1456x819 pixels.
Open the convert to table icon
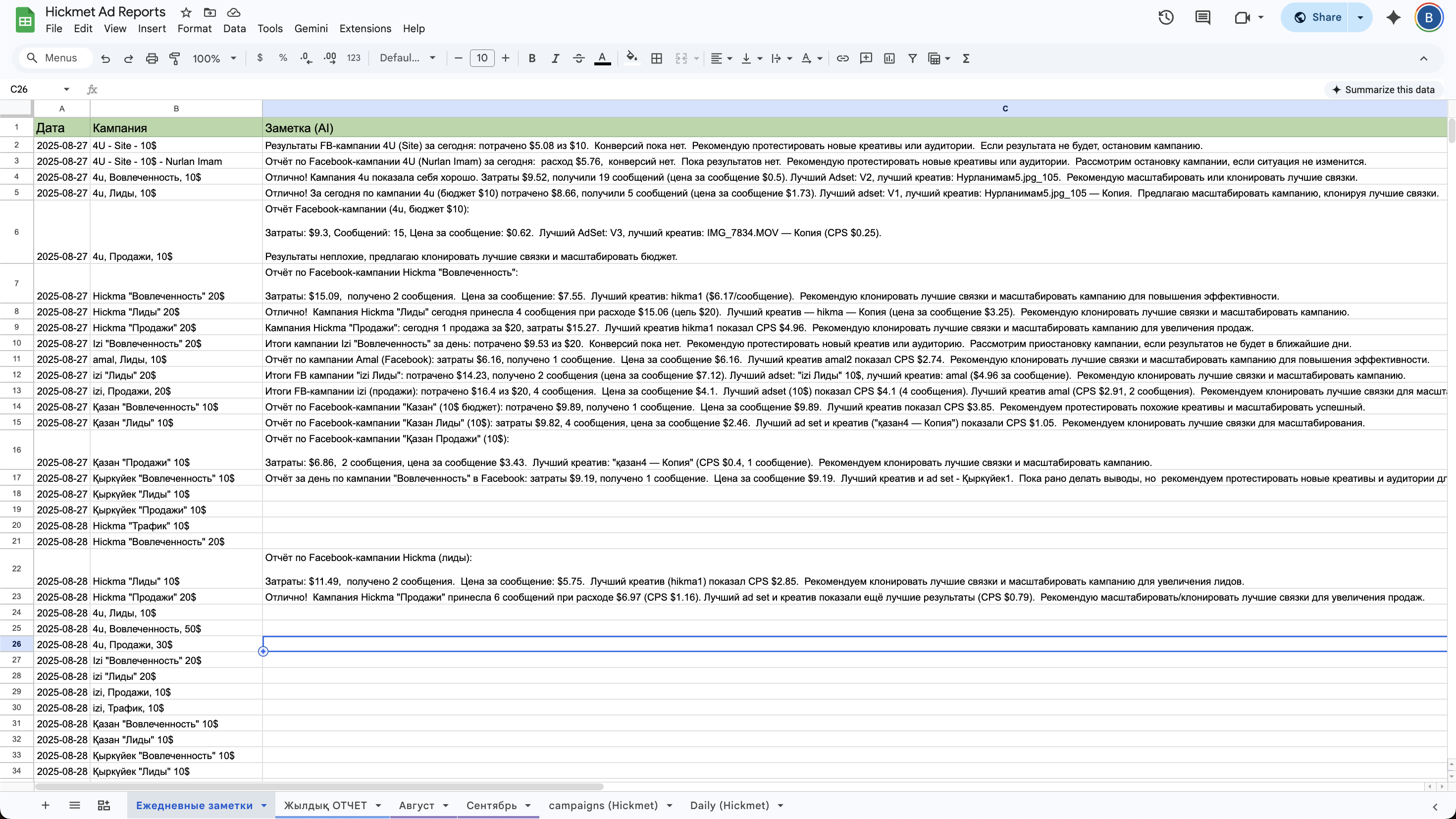click(104, 806)
